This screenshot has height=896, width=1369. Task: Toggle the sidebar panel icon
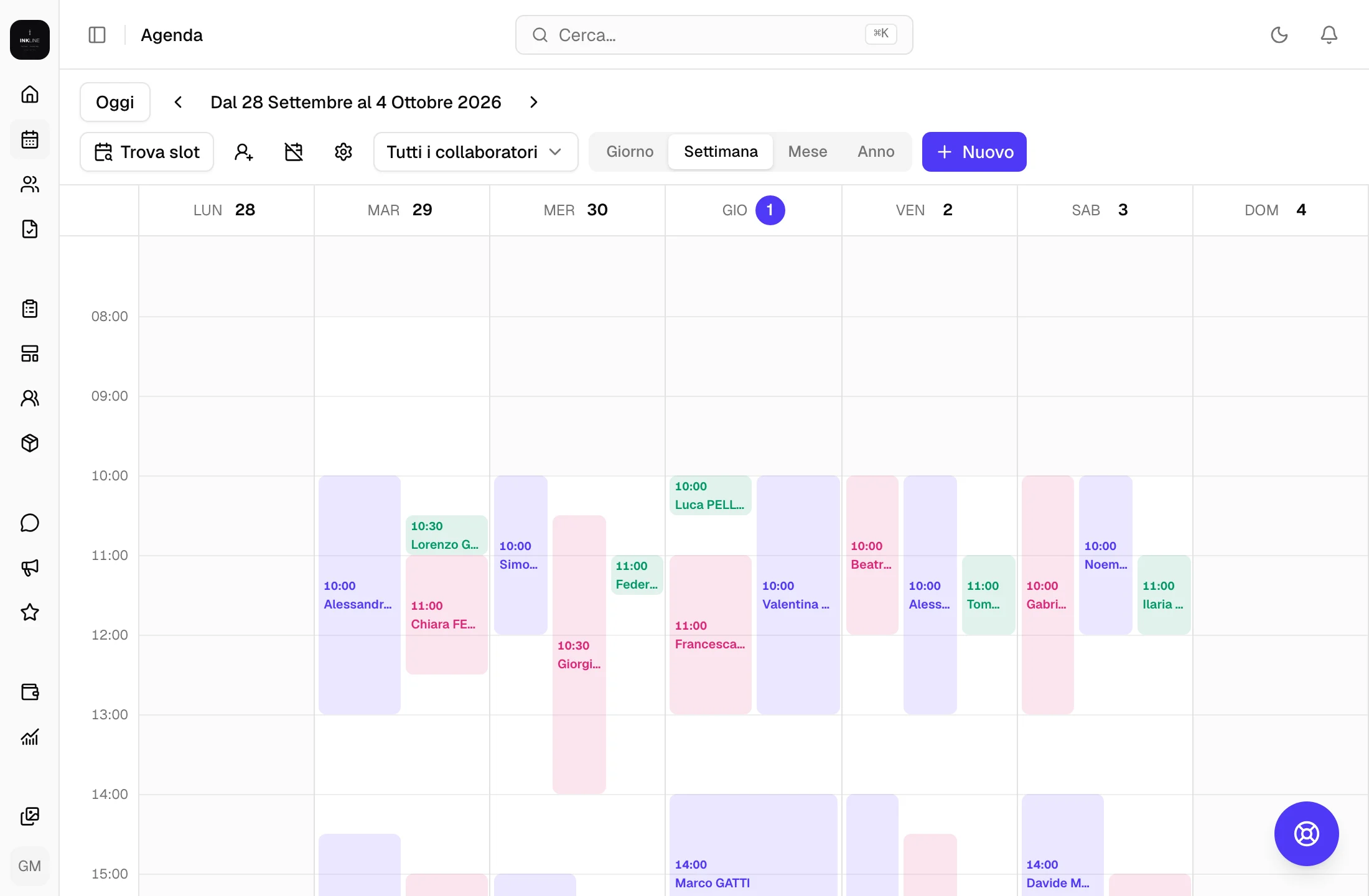tap(97, 35)
